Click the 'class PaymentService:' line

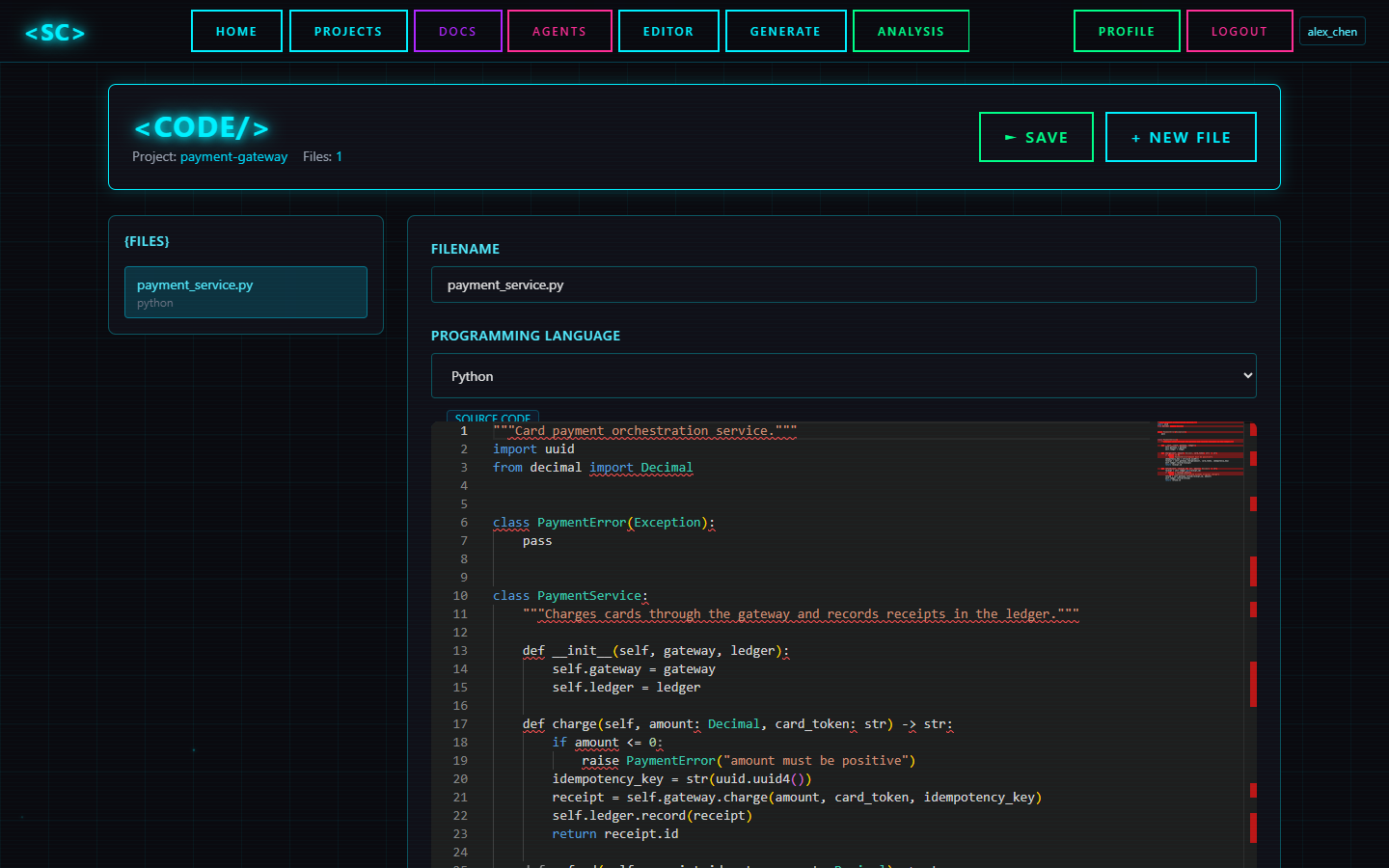tap(571, 596)
